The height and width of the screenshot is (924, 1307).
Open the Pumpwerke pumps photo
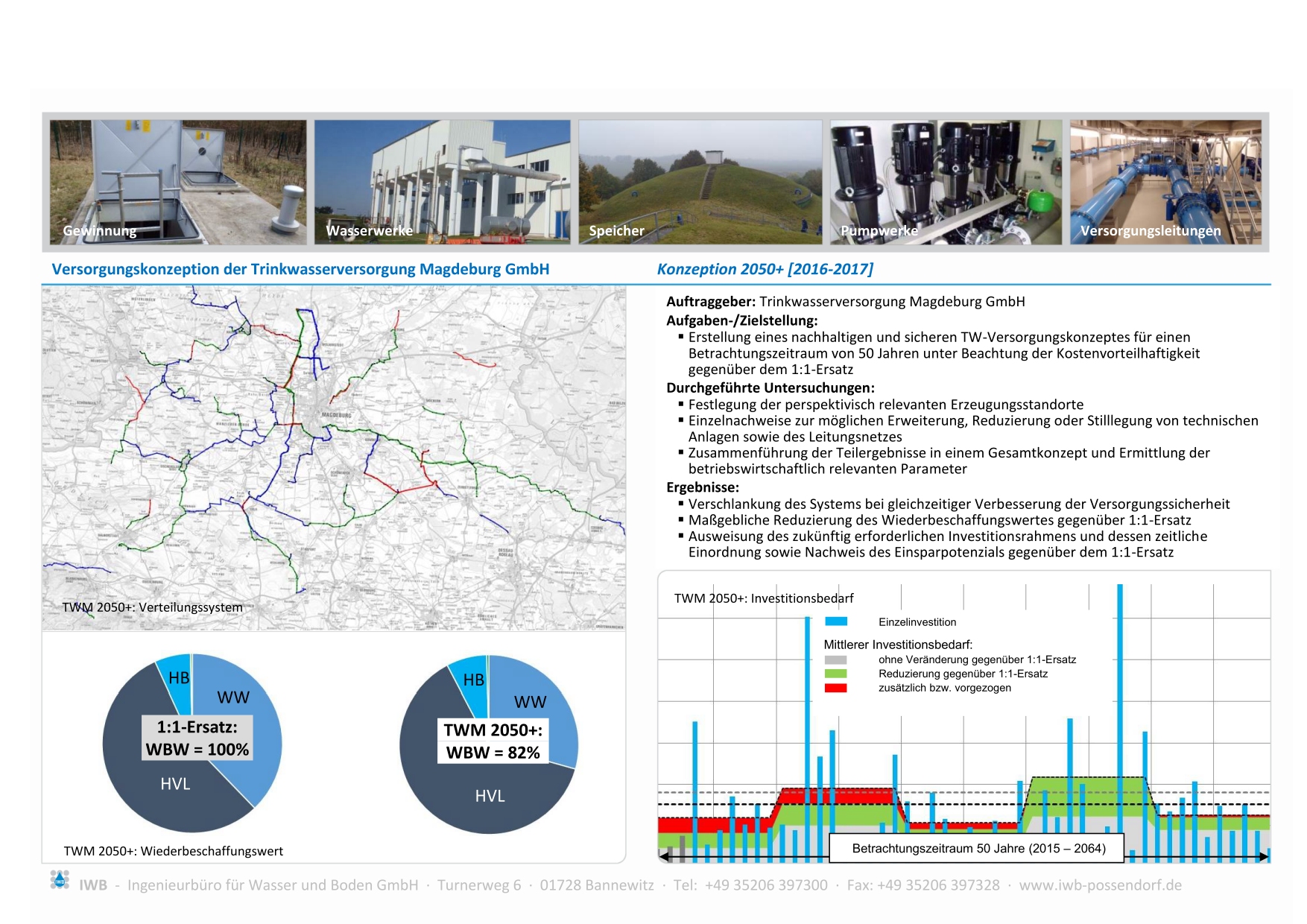(x=946, y=182)
